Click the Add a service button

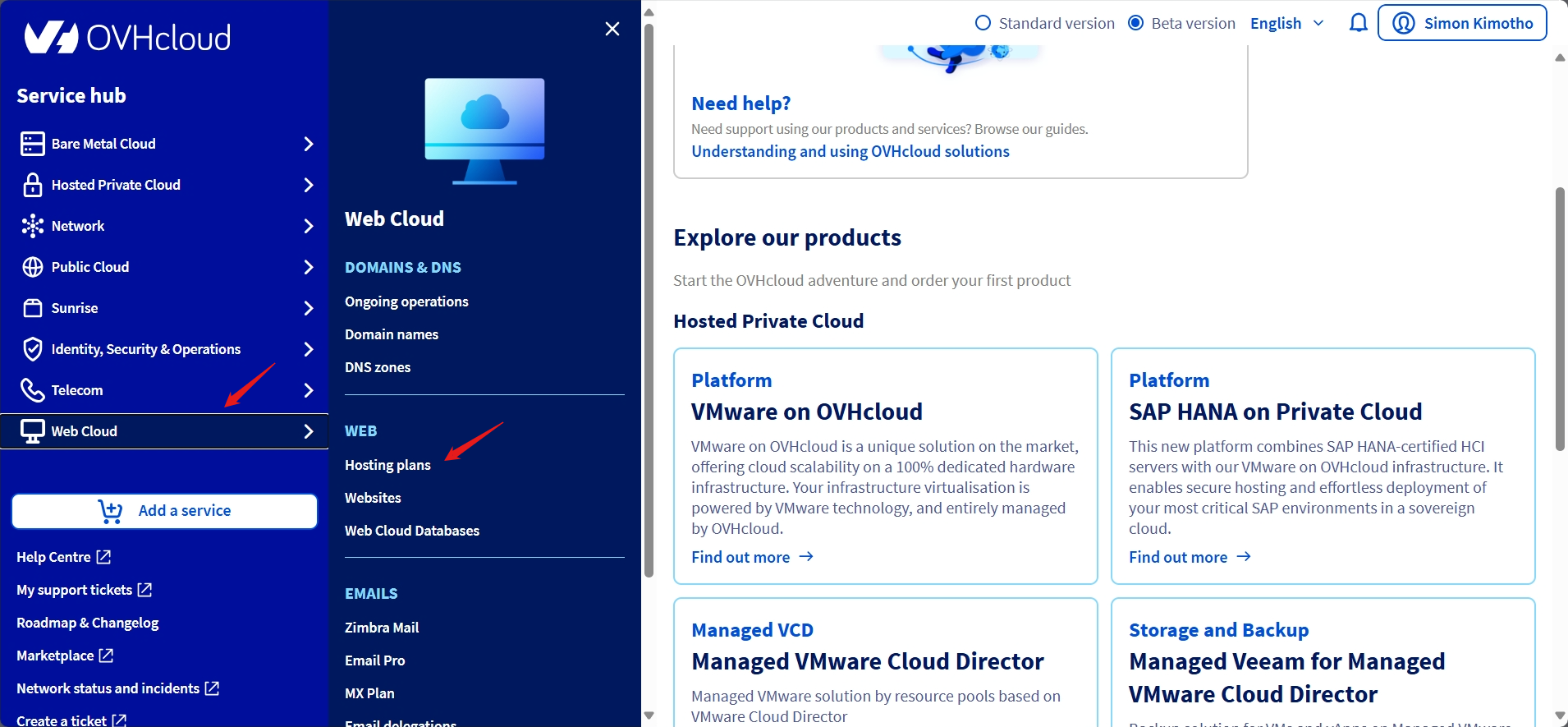[164, 511]
